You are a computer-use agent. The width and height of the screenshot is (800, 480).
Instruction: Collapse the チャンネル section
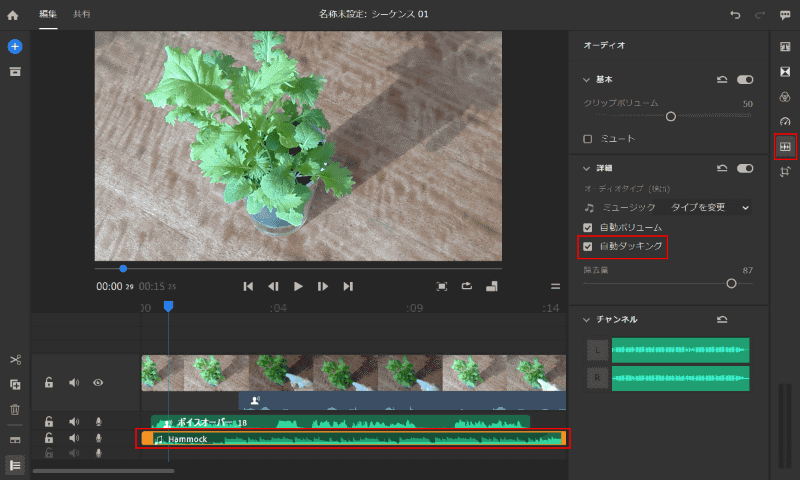587,320
